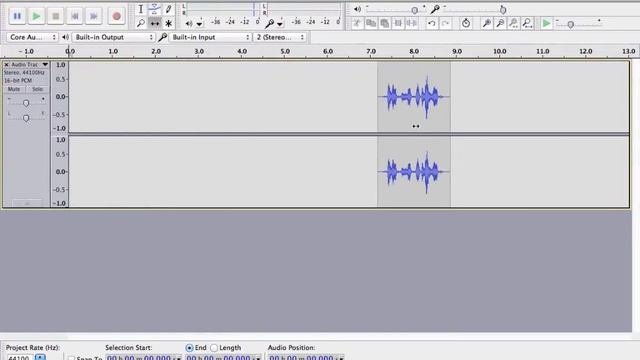Click the upper channel vertical scale ruler
This screenshot has height=360, width=640.
pos(60,97)
